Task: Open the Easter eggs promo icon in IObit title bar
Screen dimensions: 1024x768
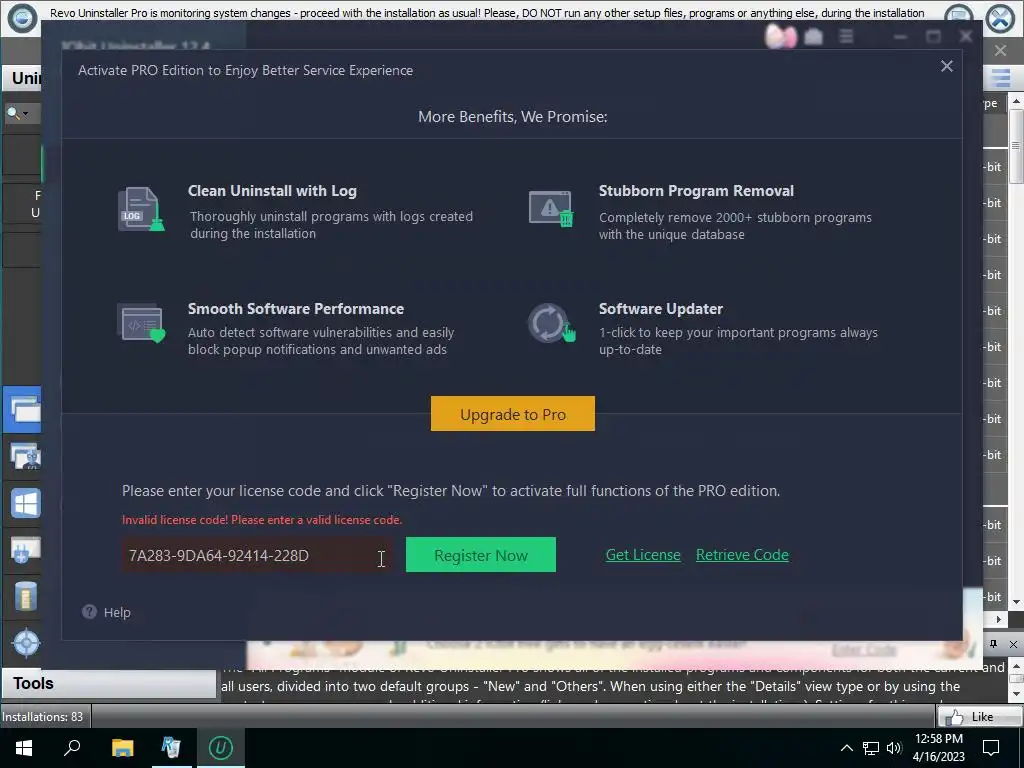Action: point(780,36)
